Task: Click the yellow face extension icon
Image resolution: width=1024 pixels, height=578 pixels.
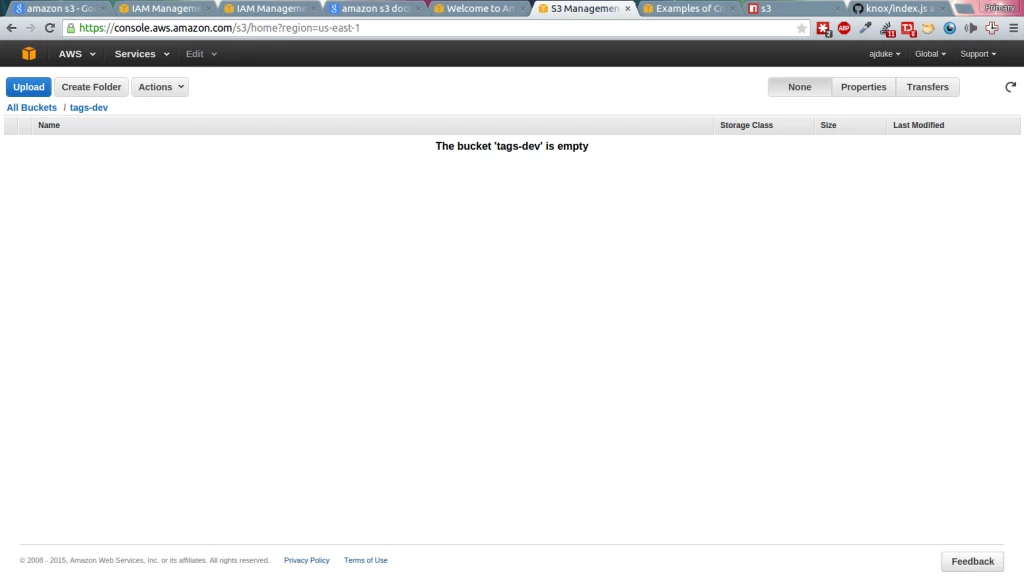Action: [928, 28]
